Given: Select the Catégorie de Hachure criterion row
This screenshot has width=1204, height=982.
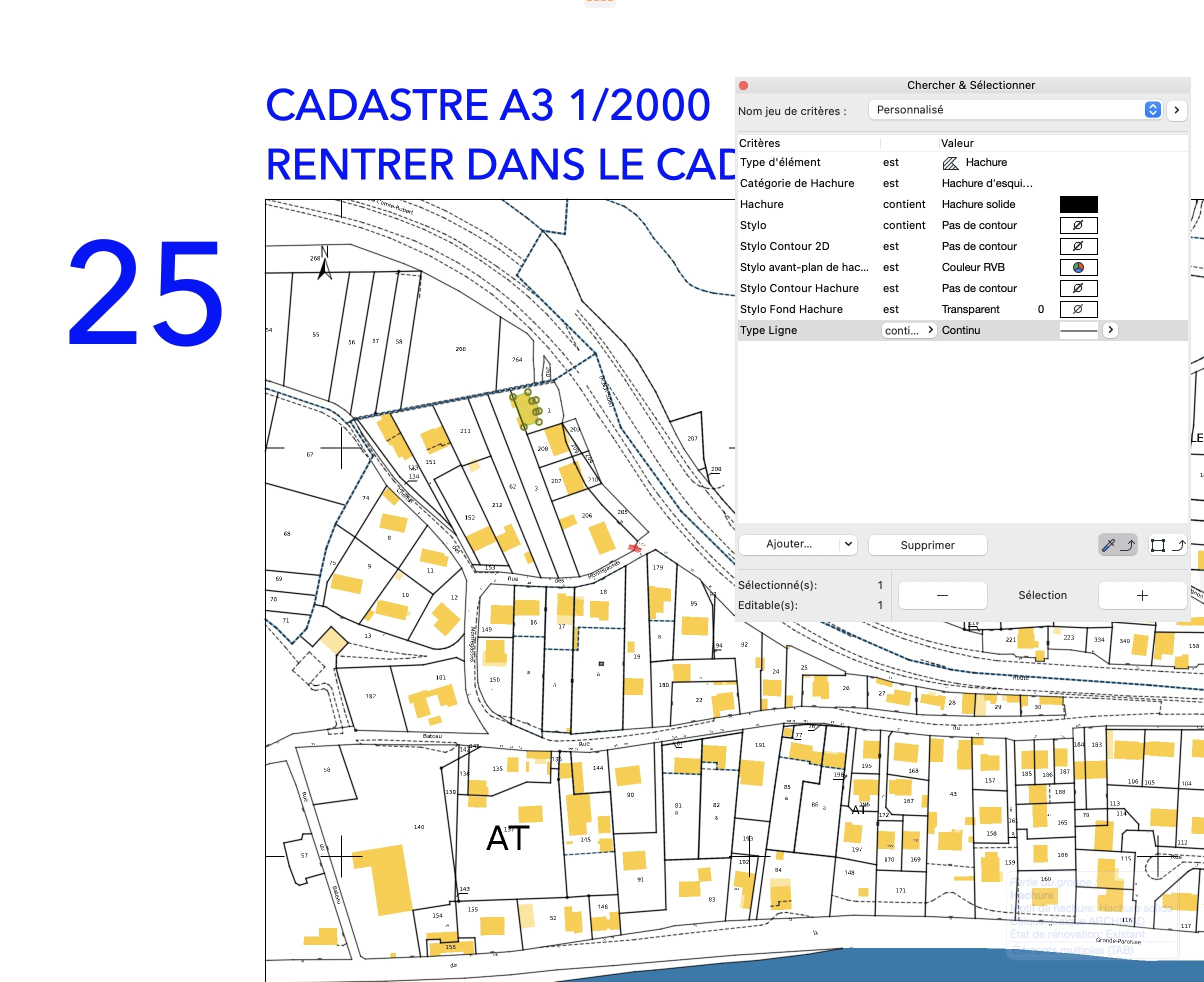Looking at the screenshot, I should (x=797, y=183).
